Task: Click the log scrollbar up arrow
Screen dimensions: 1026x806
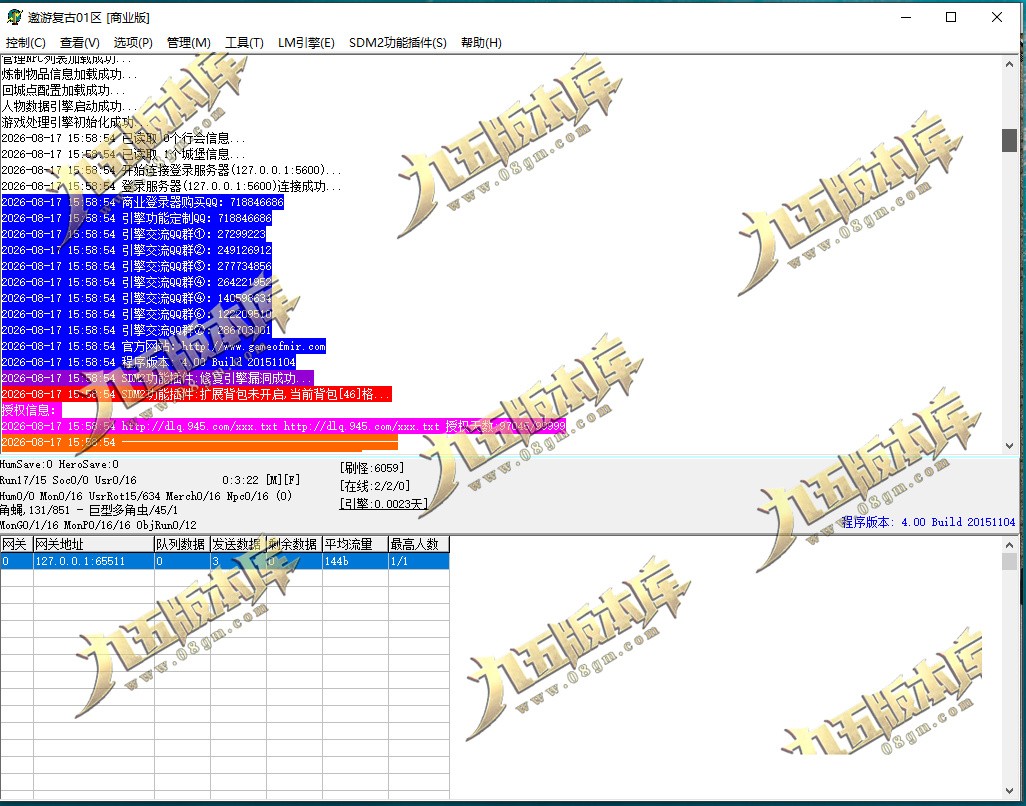Action: click(1009, 65)
